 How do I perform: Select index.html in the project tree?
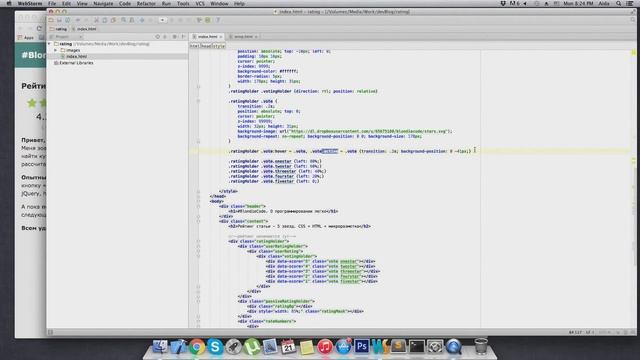[x=76, y=56]
